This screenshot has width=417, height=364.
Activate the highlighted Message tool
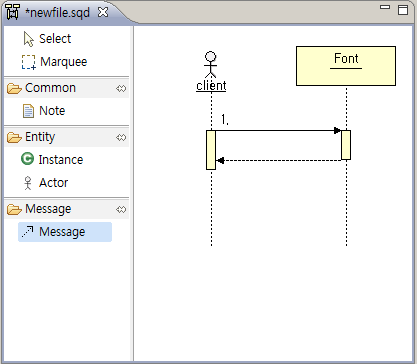click(65, 232)
